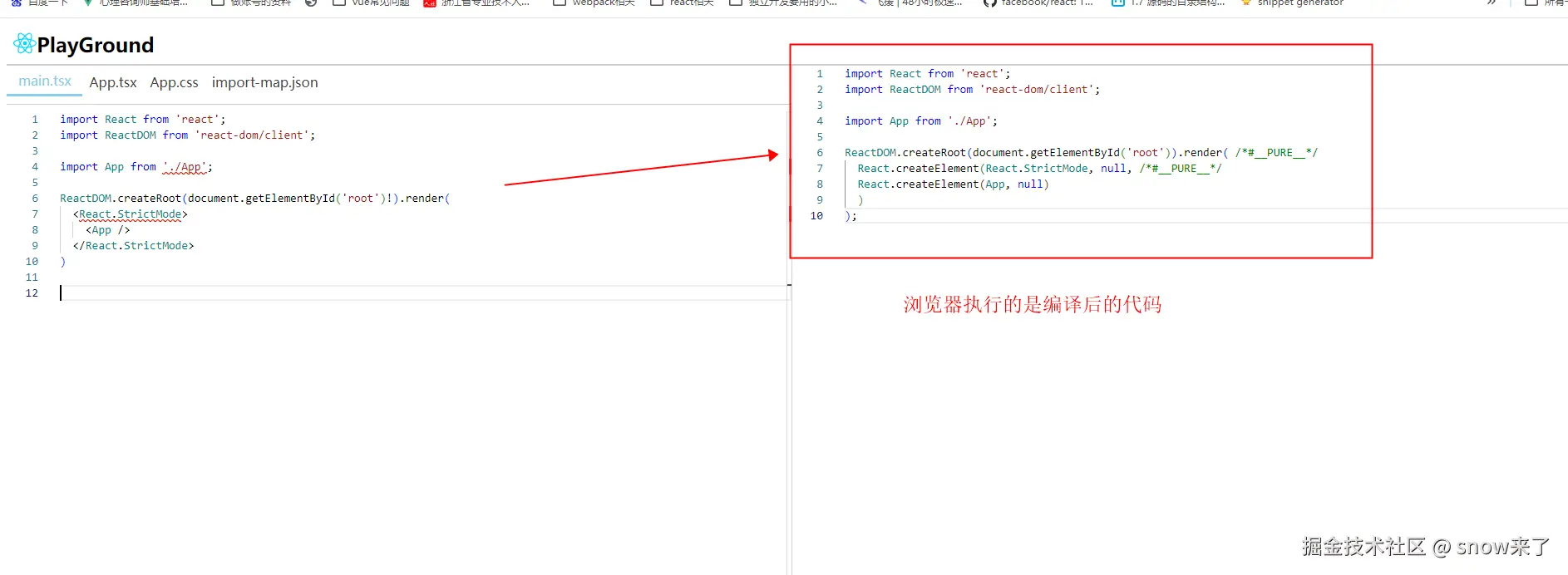Open the App.tsx file tab
Image resolution: width=1568 pixels, height=575 pixels.
113,82
